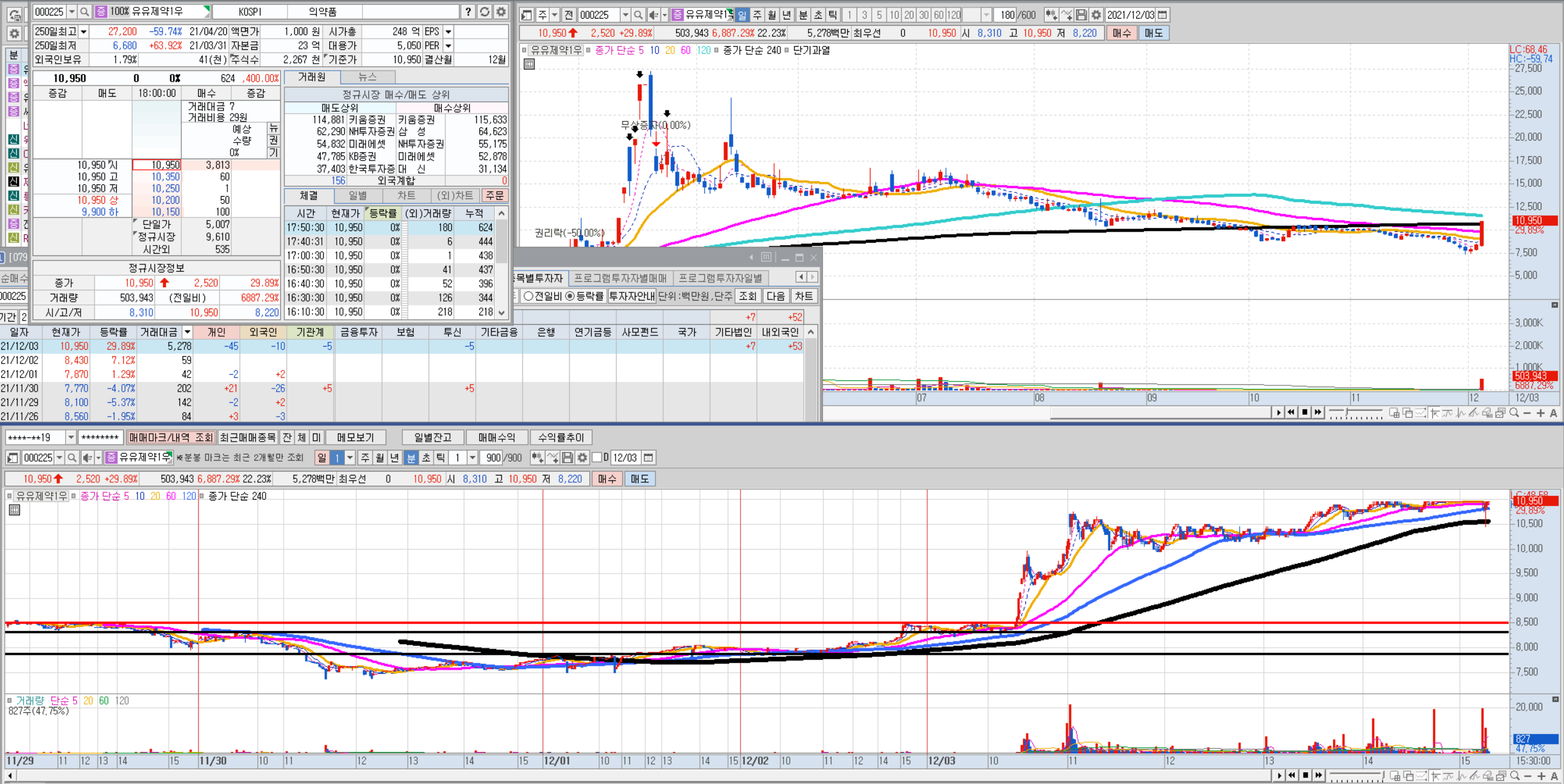
Task: Click the zoom-out minus icon at upper chart bottom
Action: point(1527,413)
